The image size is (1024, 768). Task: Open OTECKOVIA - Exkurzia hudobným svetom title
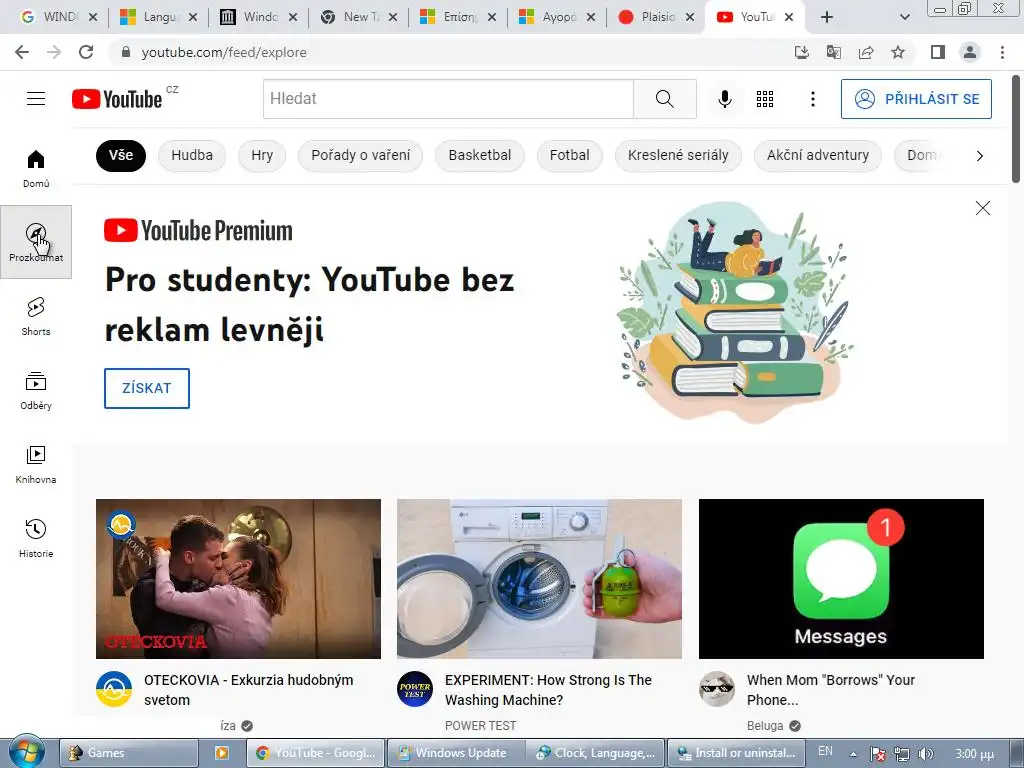[248, 690]
